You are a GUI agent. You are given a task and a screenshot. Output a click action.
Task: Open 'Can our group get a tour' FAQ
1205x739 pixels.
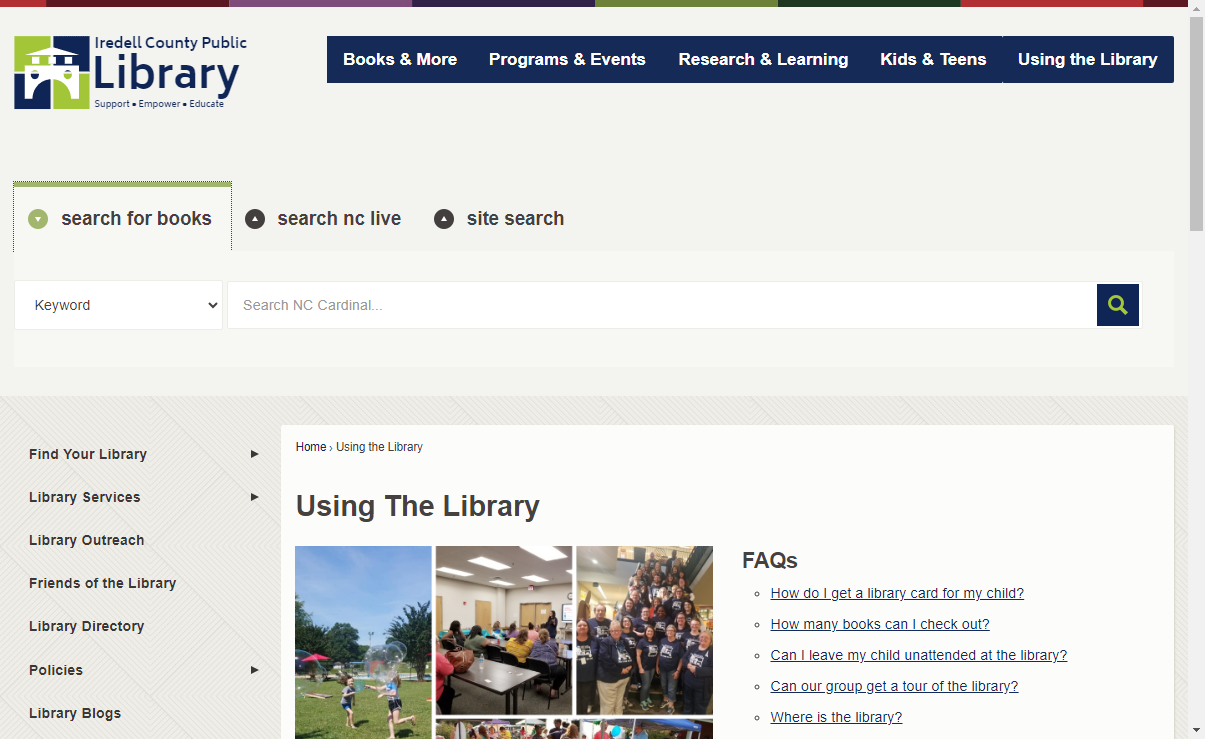click(894, 686)
